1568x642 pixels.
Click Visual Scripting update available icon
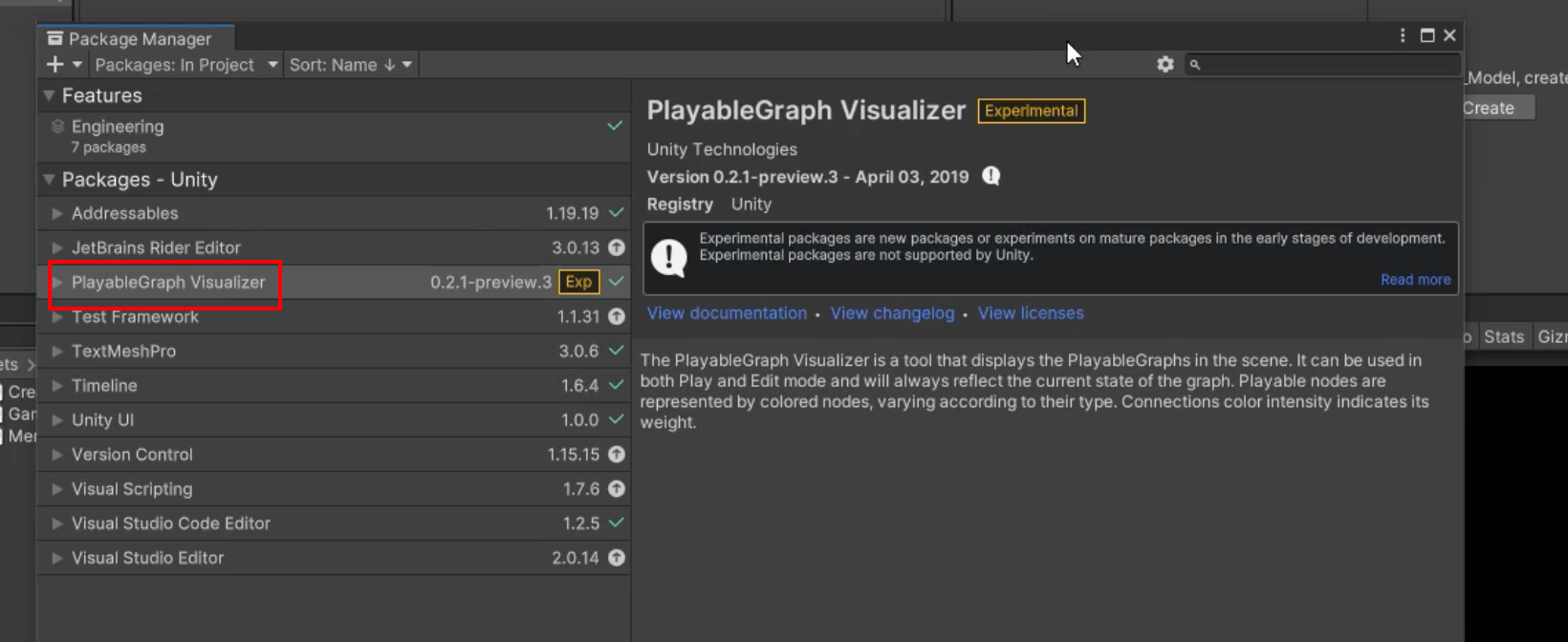617,488
